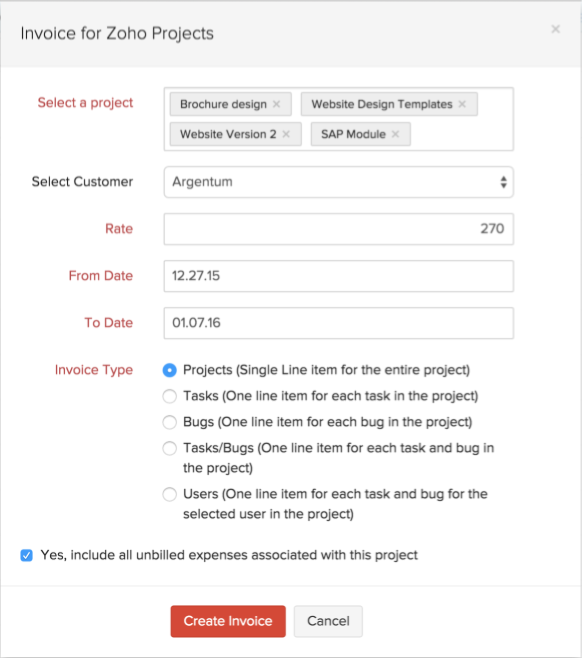This screenshot has width=582, height=658.
Task: Click the Invoice for Zoho Projects title
Action: [117, 34]
